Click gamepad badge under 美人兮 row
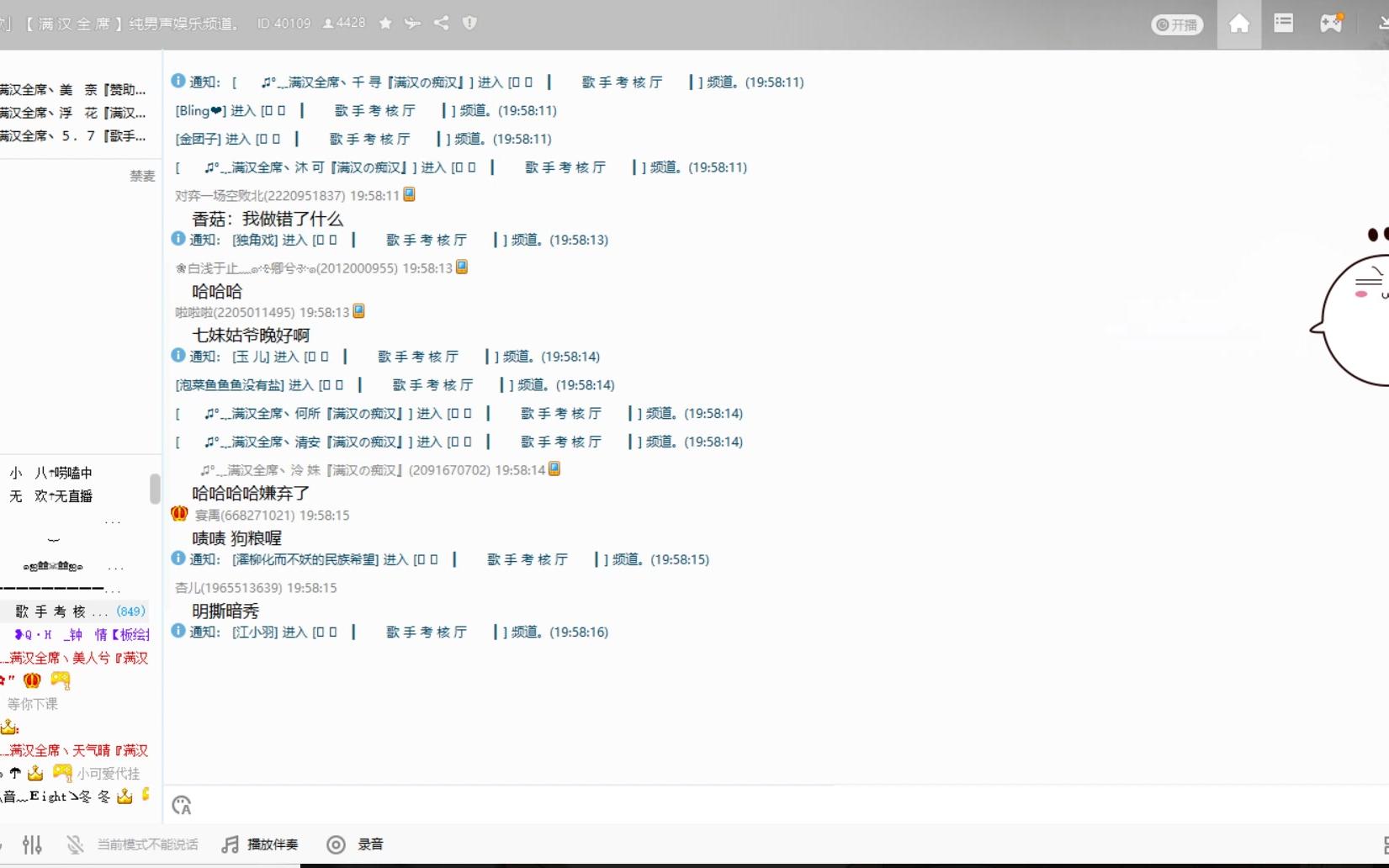 coord(61,680)
